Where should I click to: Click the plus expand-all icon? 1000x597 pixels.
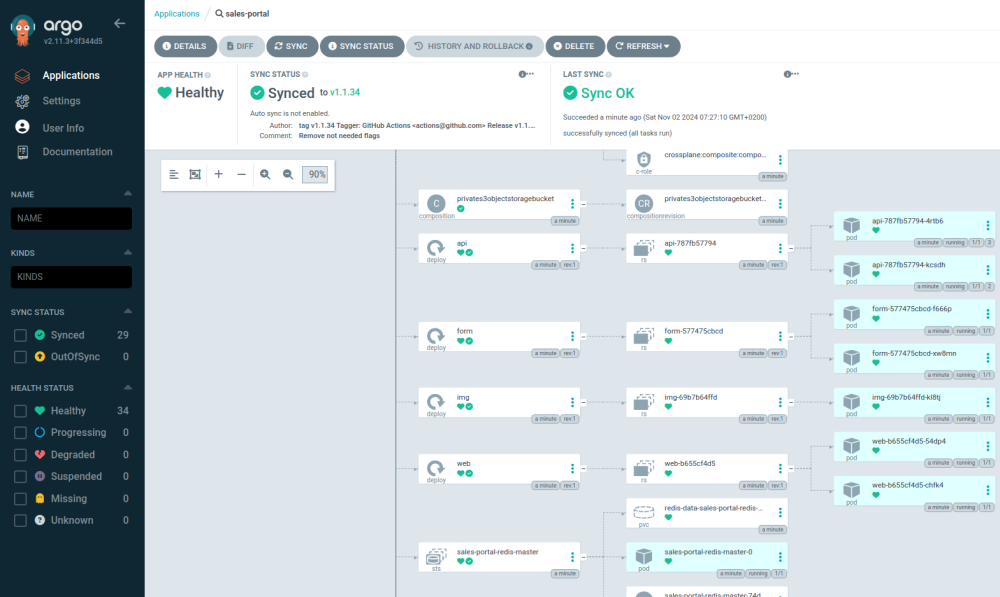[x=218, y=174]
